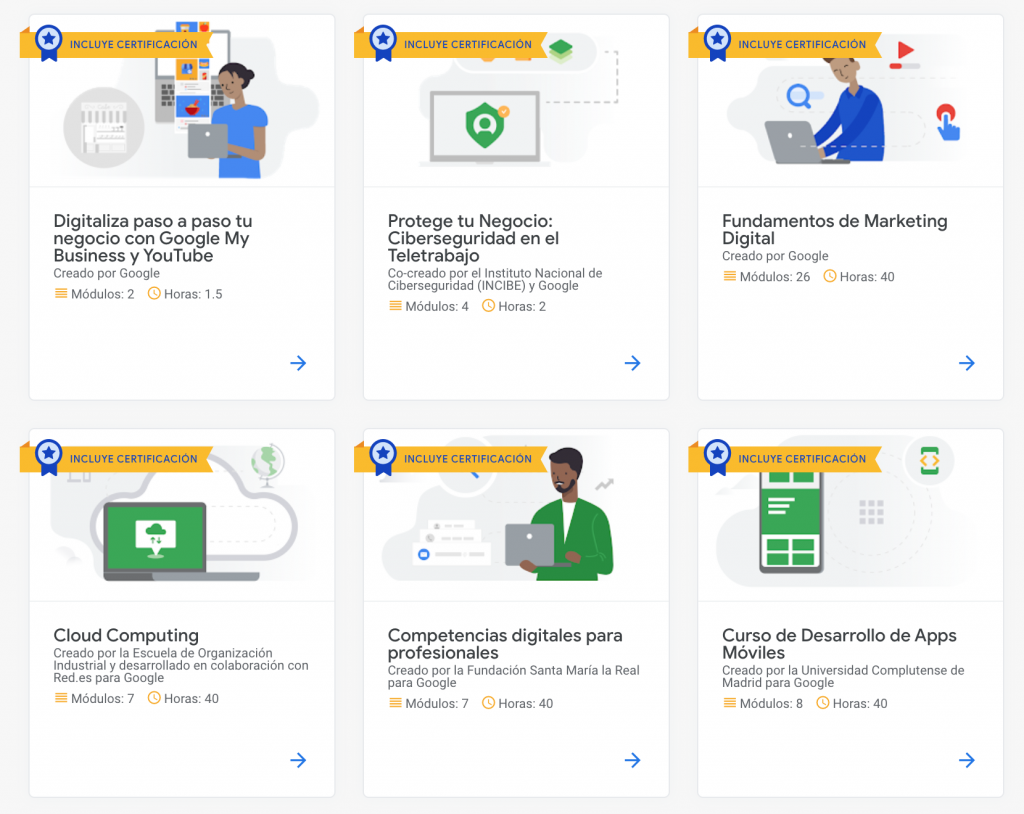Click the clock icon on Competencias digitales card
This screenshot has height=814, width=1024.
[x=488, y=703]
